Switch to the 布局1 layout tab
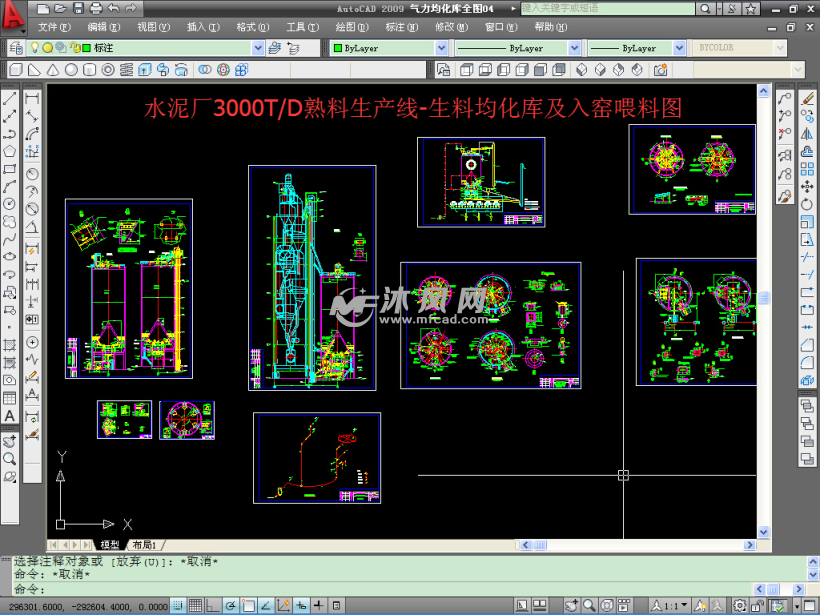The height and width of the screenshot is (615, 820). tap(144, 545)
